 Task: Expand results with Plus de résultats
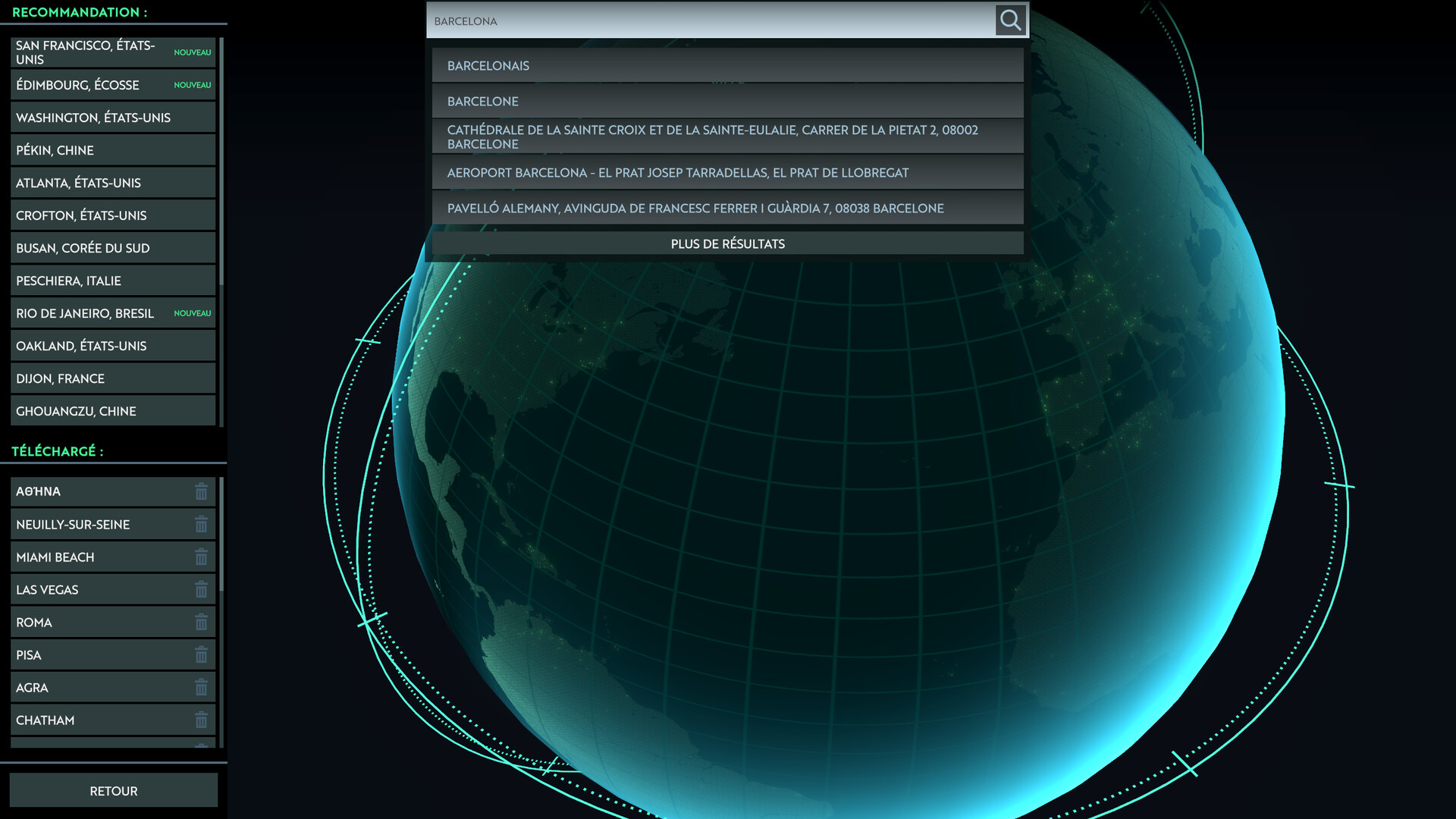point(726,243)
